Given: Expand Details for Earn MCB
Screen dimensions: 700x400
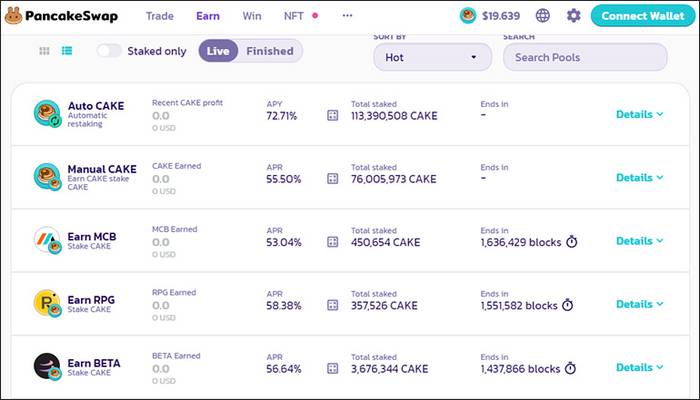Looking at the screenshot, I should pyautogui.click(x=640, y=241).
